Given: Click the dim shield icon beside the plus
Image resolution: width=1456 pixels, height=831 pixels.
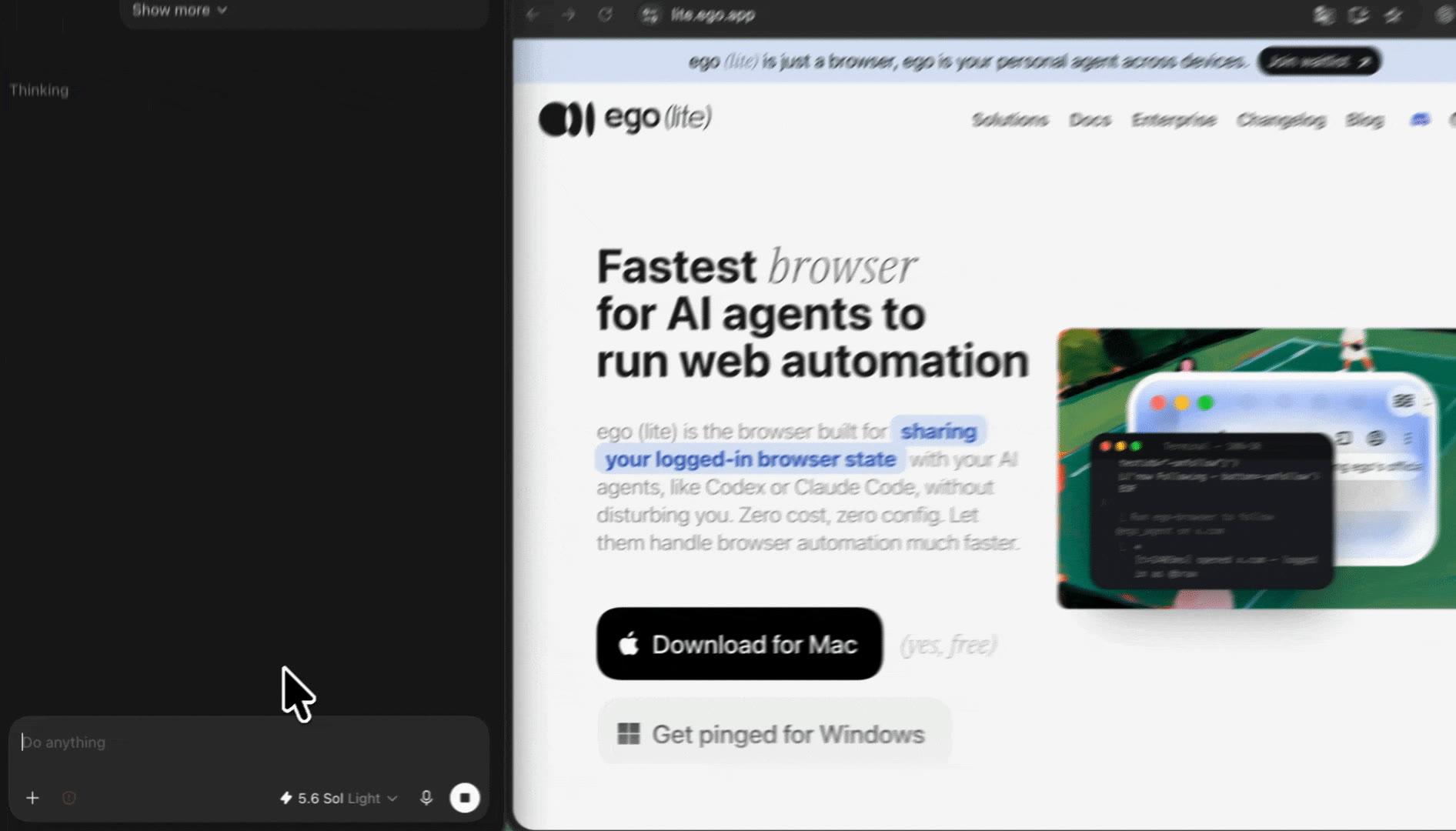Looking at the screenshot, I should [x=68, y=798].
